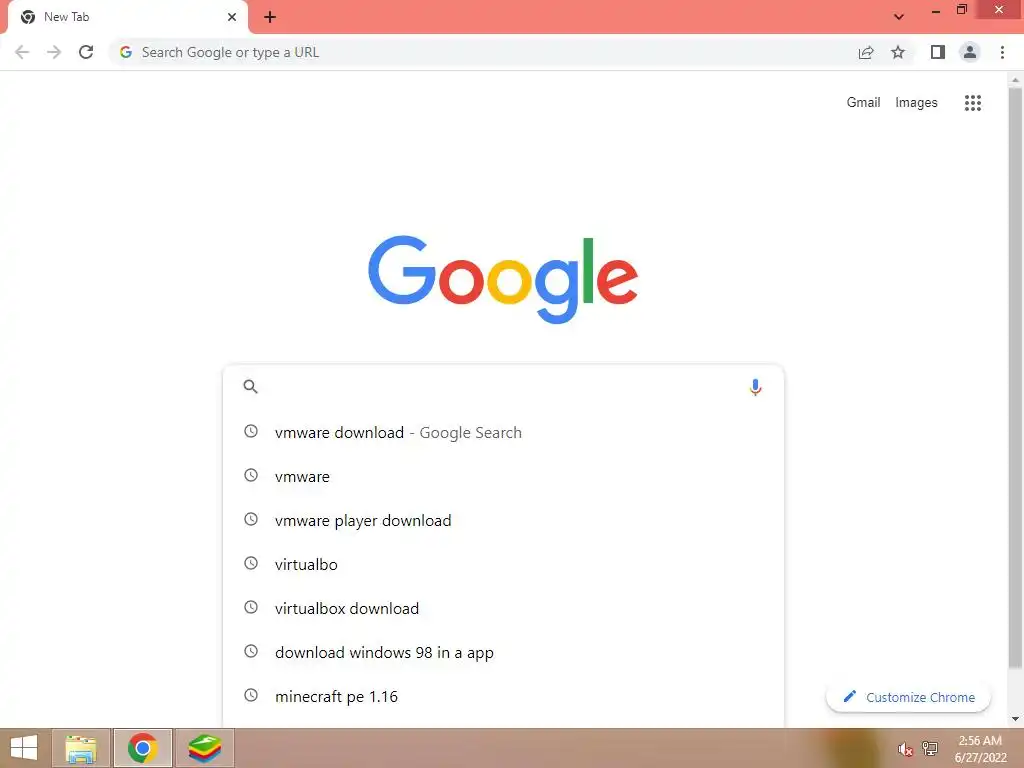1024x768 pixels.
Task: Select the New Tab tab
Action: [x=127, y=17]
